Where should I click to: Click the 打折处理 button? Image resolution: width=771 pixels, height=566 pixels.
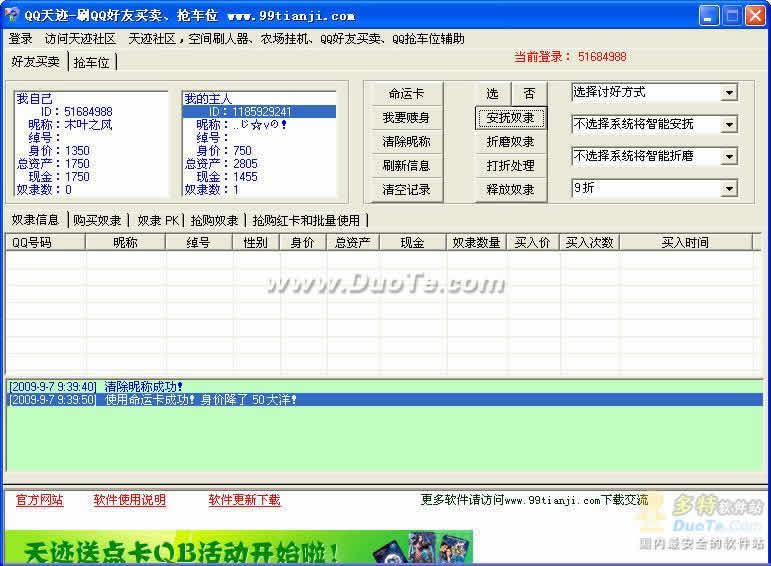point(511,166)
